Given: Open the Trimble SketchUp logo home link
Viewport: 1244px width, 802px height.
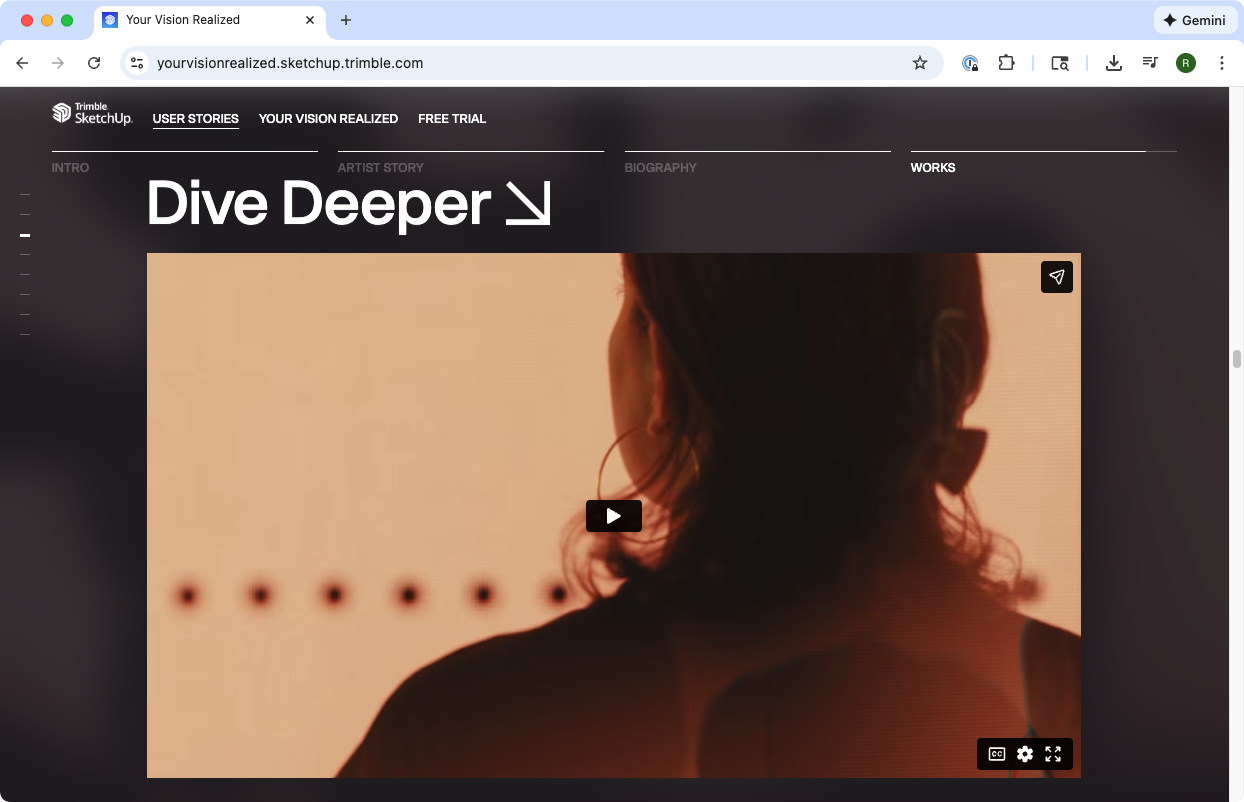Looking at the screenshot, I should pyautogui.click(x=92, y=113).
